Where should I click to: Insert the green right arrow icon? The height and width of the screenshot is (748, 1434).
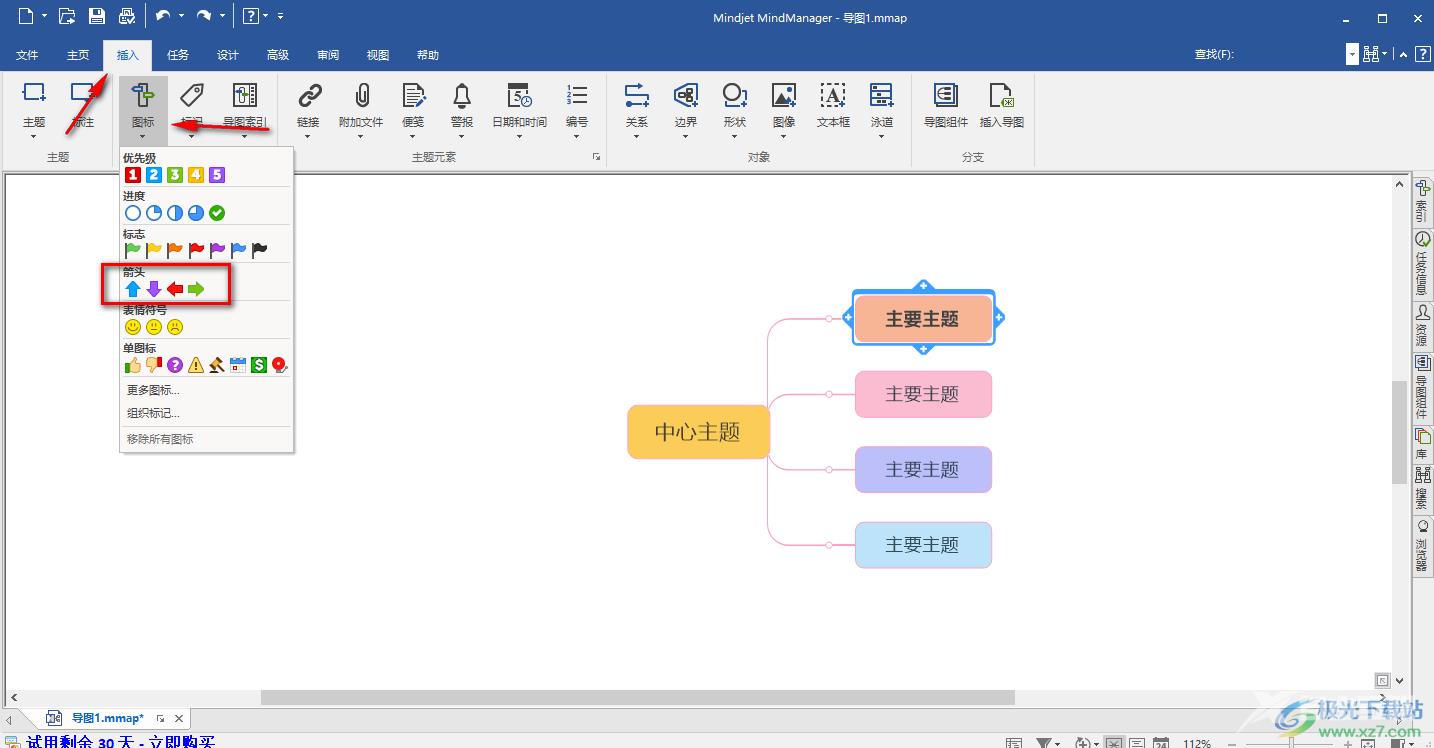pos(196,289)
